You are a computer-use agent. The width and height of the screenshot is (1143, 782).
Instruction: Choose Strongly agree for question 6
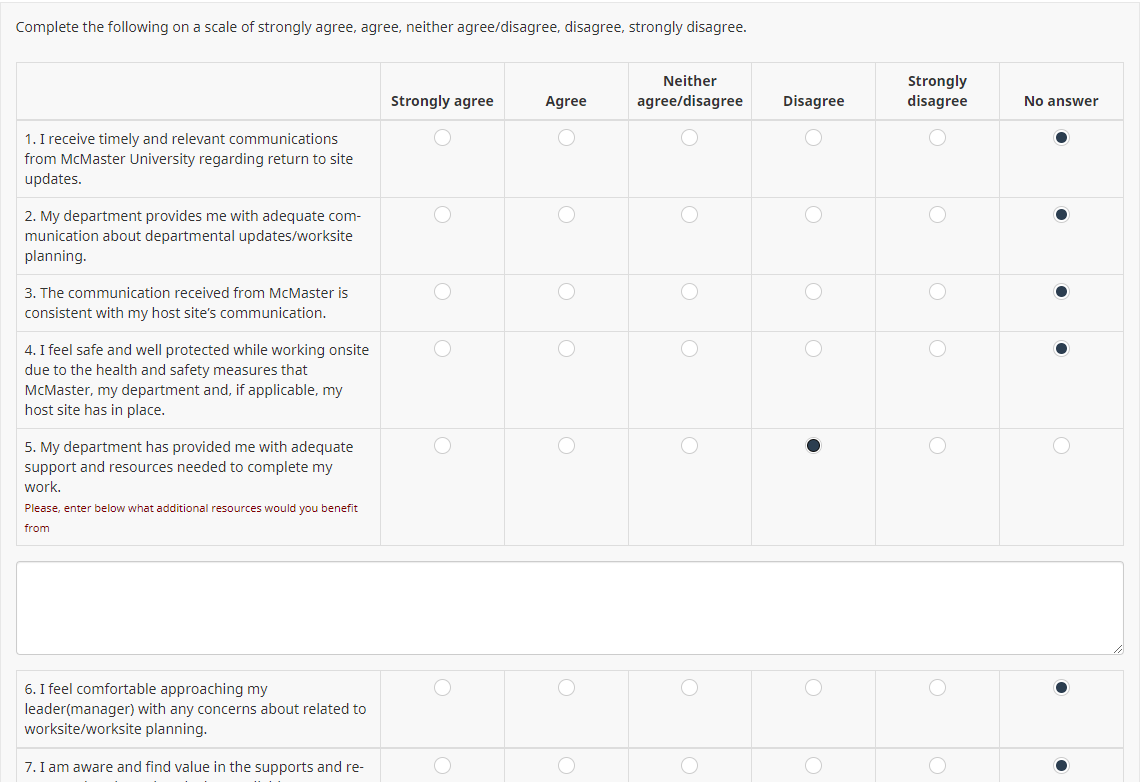click(442, 688)
